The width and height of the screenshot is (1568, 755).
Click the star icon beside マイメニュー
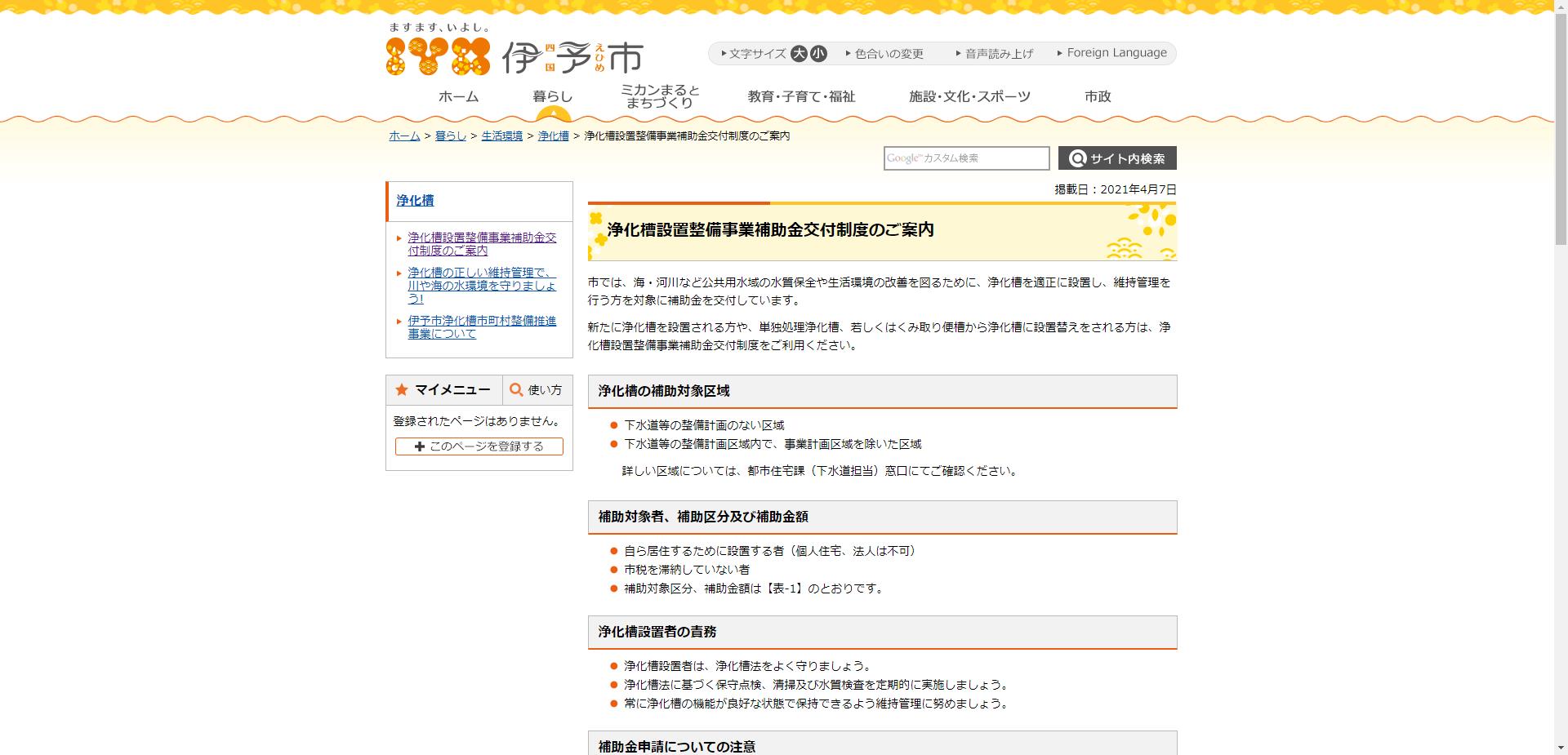point(400,390)
